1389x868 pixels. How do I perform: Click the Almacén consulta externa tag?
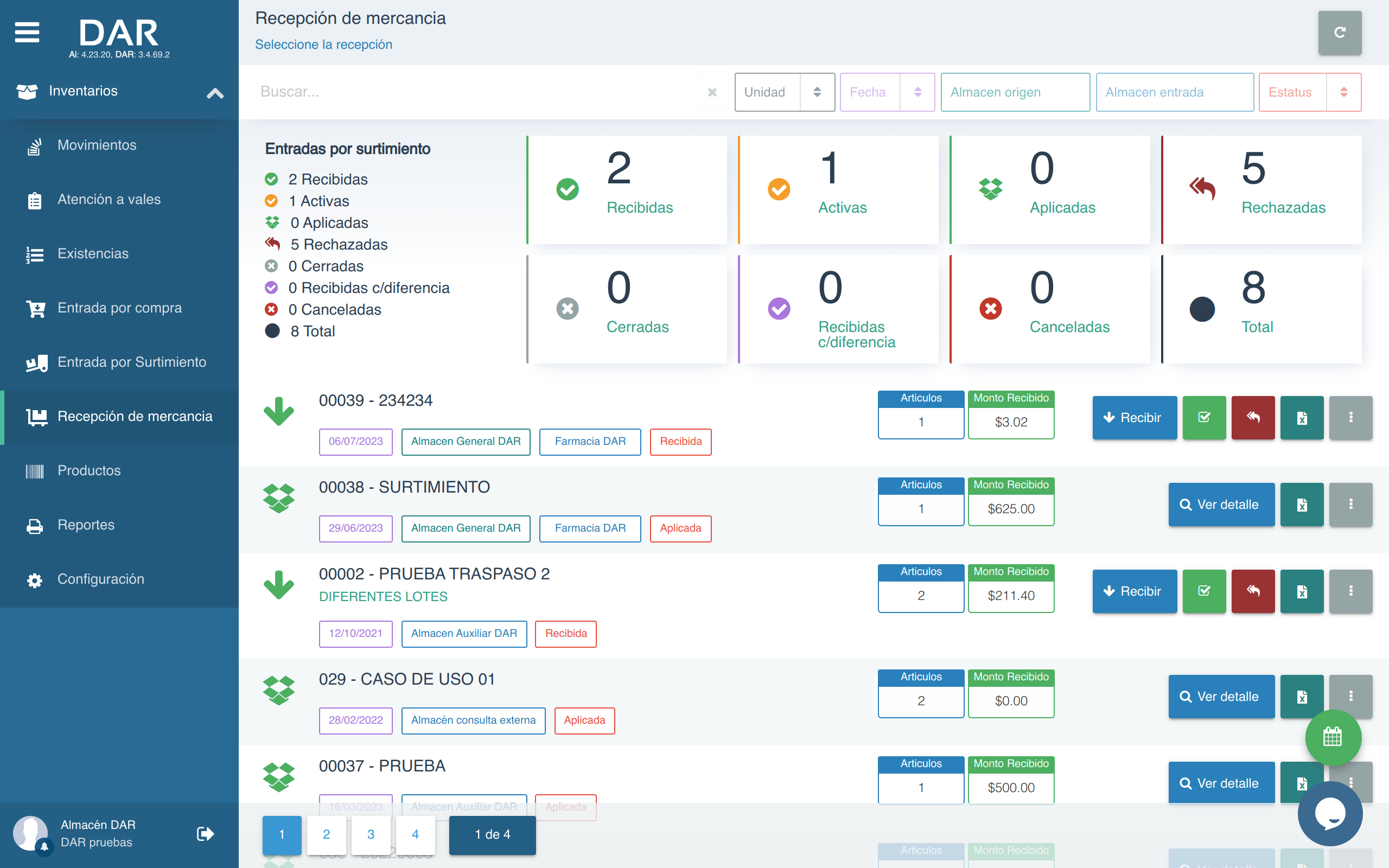474,720
